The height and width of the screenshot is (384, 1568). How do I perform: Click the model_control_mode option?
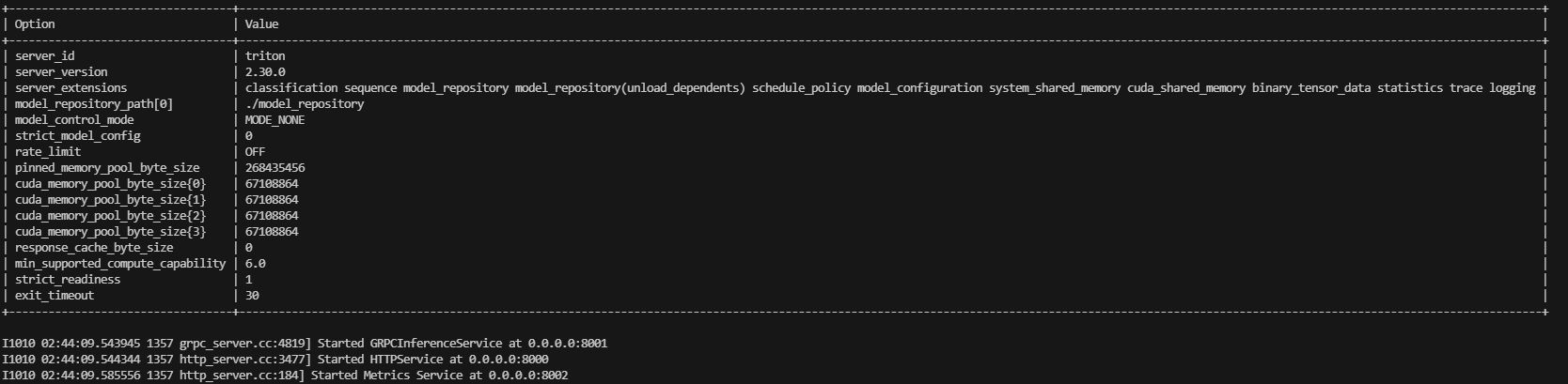(74, 120)
